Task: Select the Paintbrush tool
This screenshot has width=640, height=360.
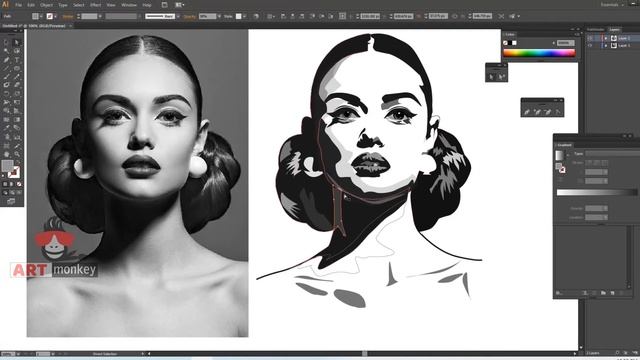Action: coord(6,76)
